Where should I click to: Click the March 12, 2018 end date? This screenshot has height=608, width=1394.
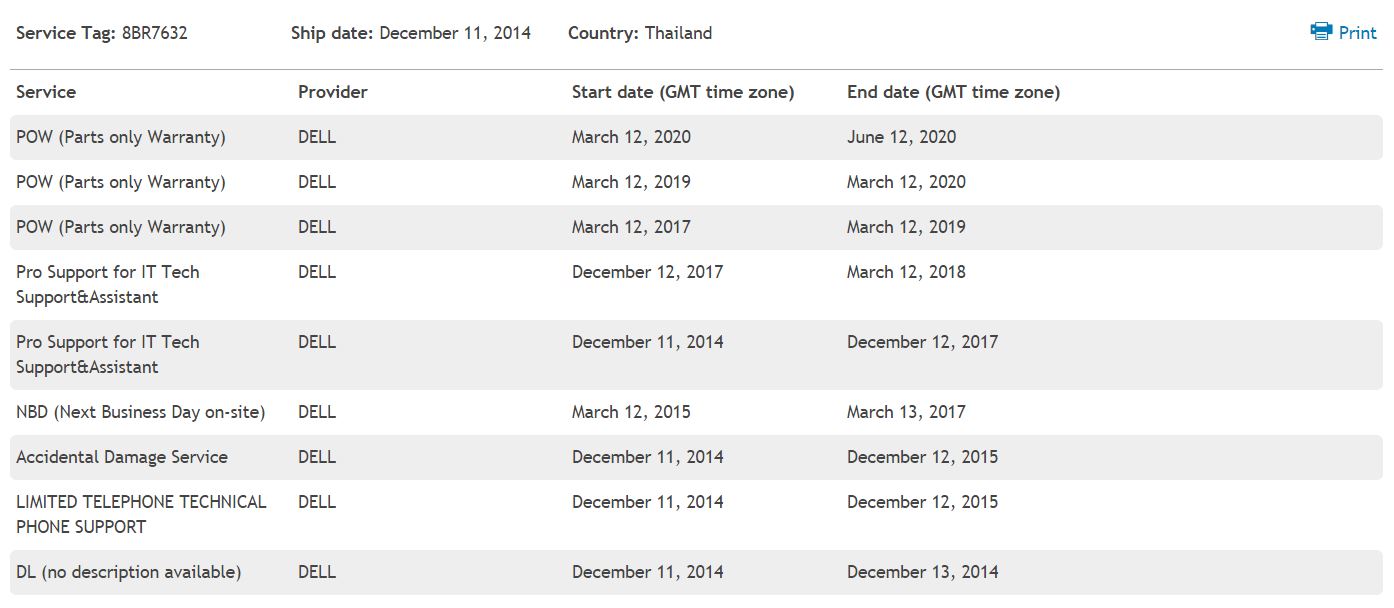[906, 272]
